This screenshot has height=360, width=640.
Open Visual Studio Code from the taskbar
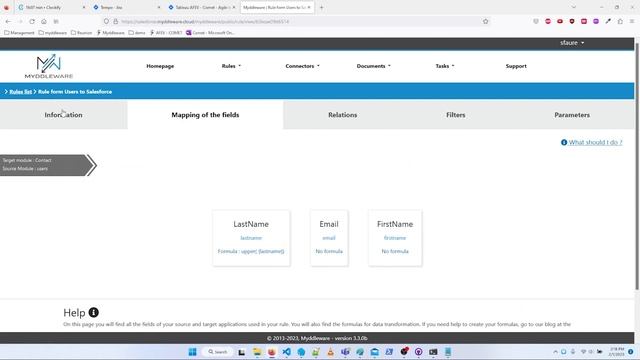tap(287, 352)
